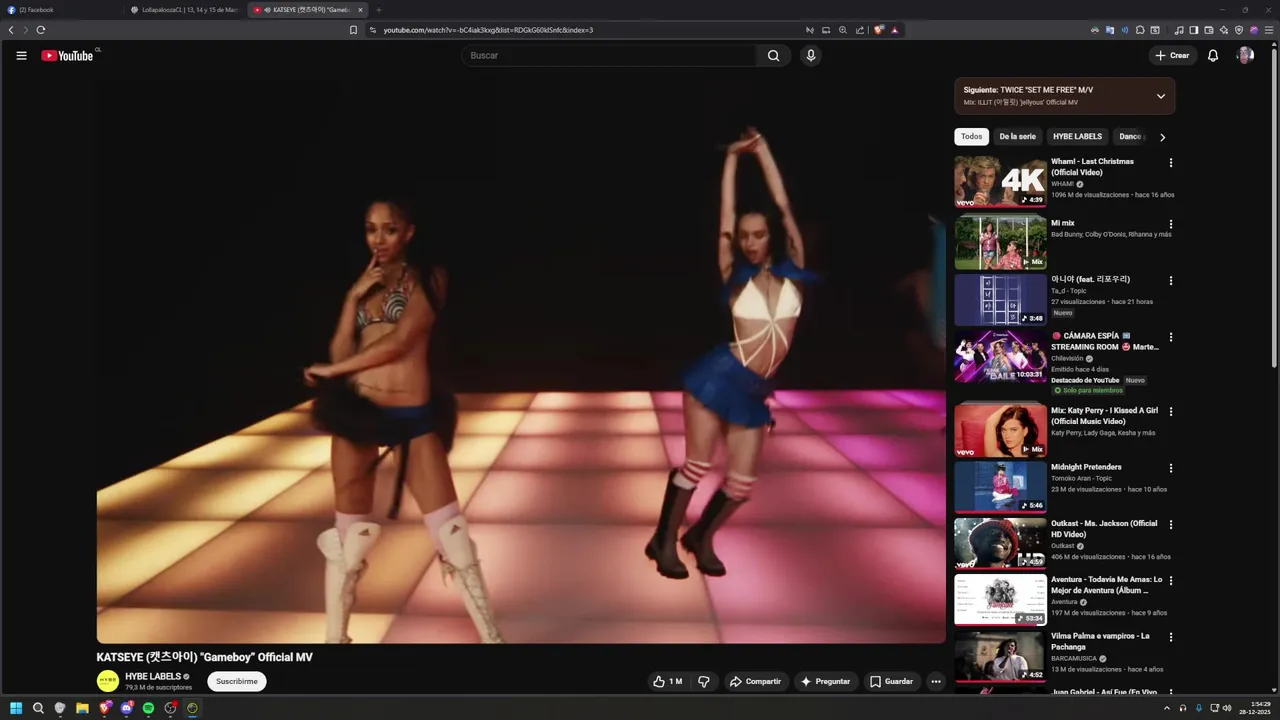The width and height of the screenshot is (1280, 720).
Task: Switch to the Facebook browser tab
Action: click(60, 10)
